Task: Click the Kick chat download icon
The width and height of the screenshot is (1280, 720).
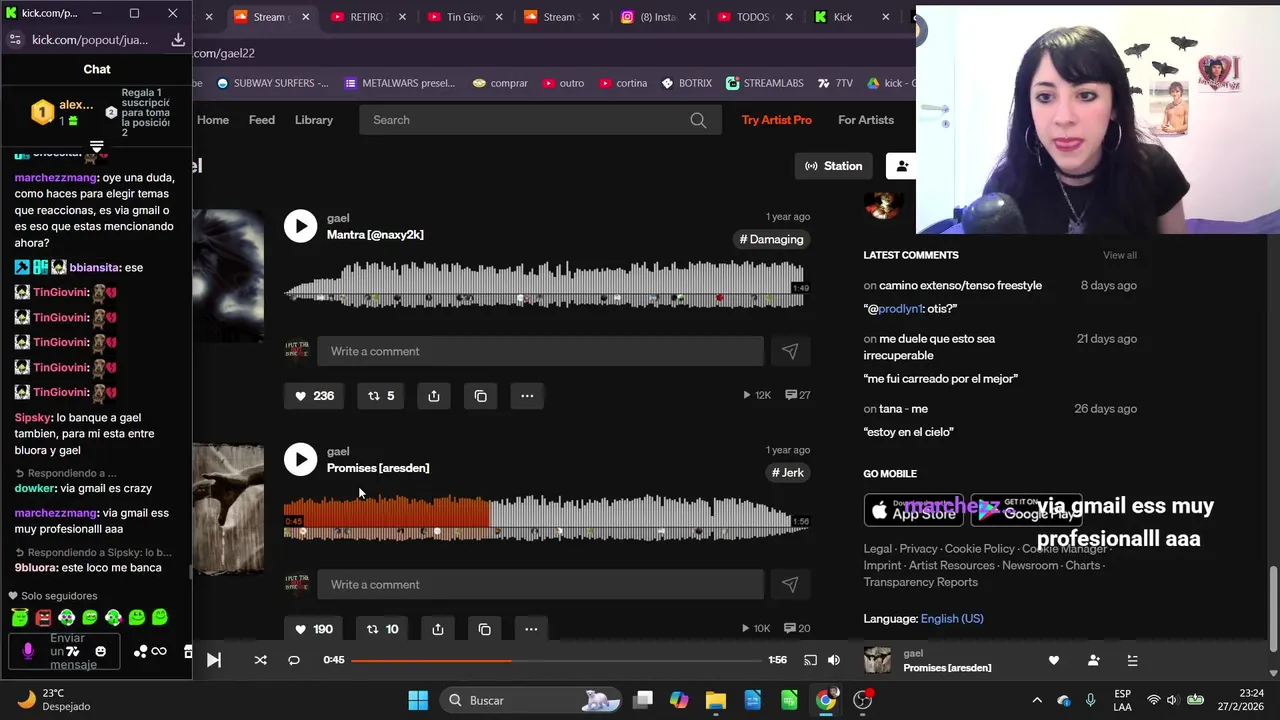Action: click(x=178, y=39)
